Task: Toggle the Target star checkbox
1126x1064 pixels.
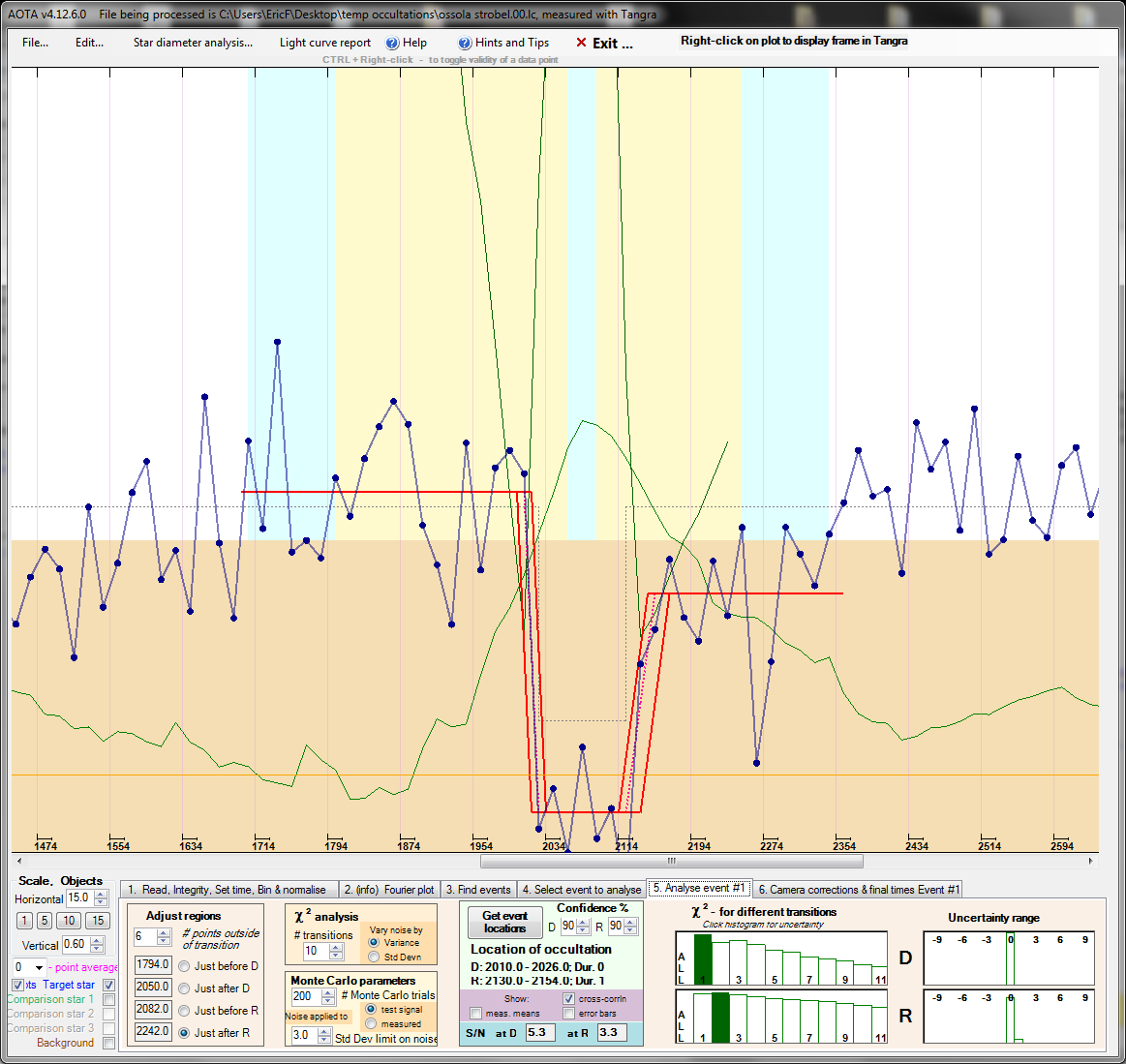Action: point(109,985)
